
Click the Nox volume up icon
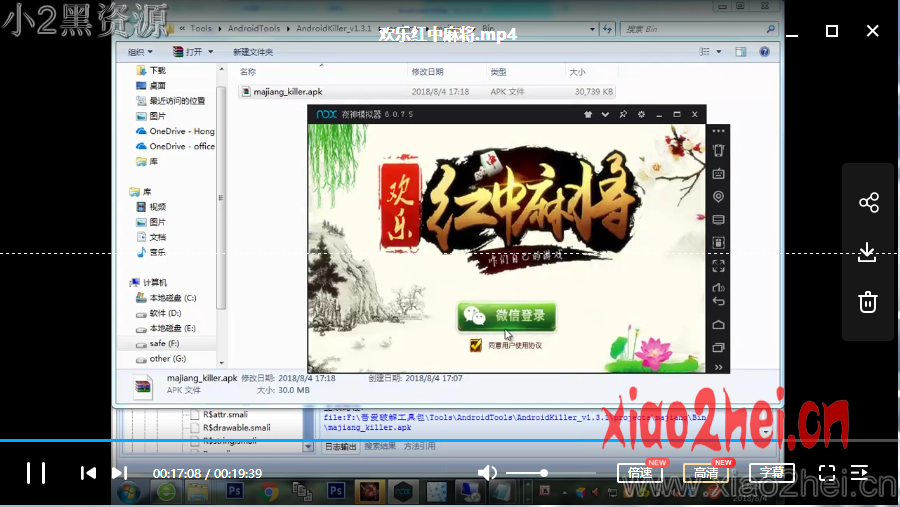(x=718, y=287)
